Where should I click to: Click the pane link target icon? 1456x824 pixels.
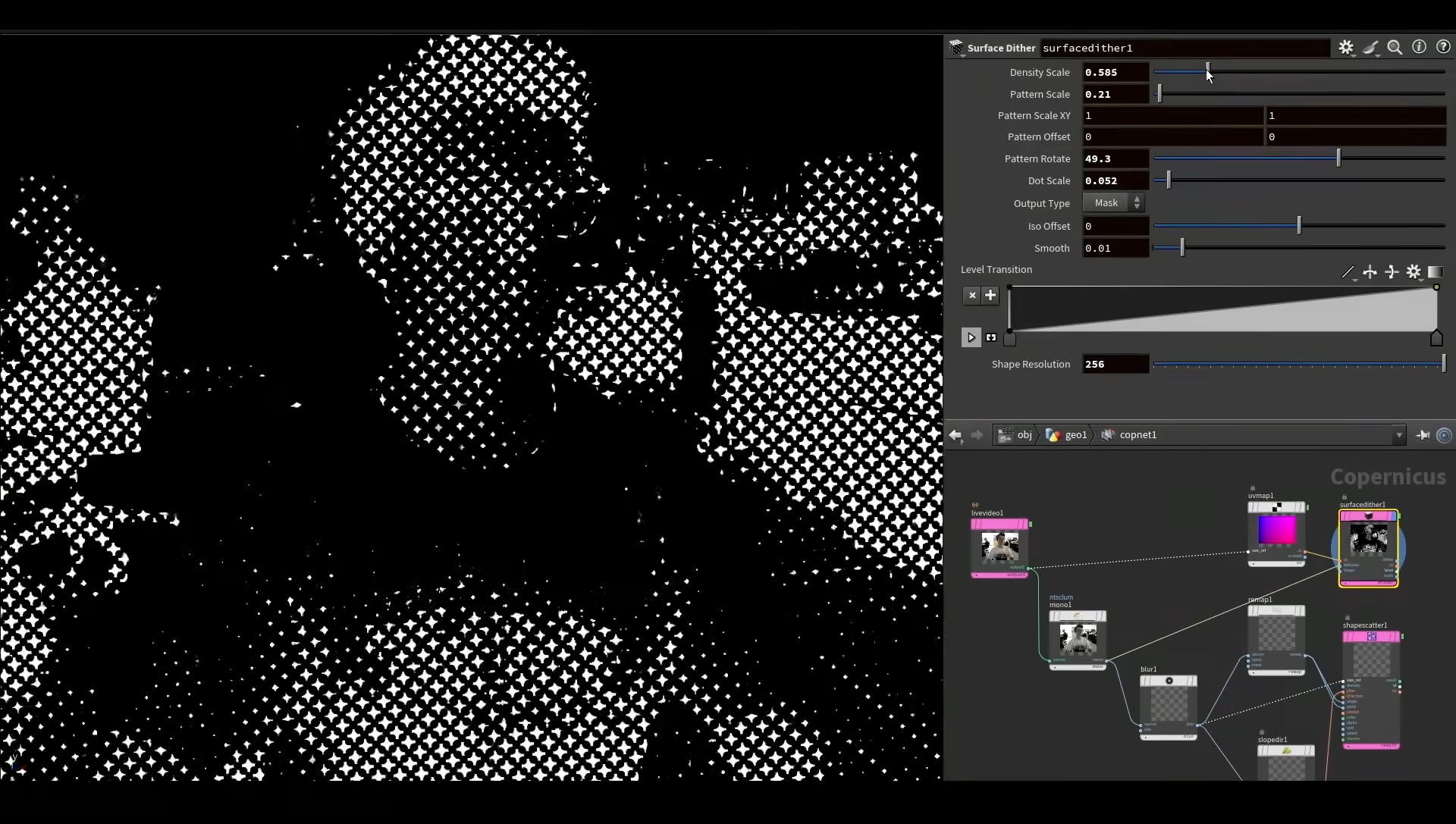[x=1444, y=435]
